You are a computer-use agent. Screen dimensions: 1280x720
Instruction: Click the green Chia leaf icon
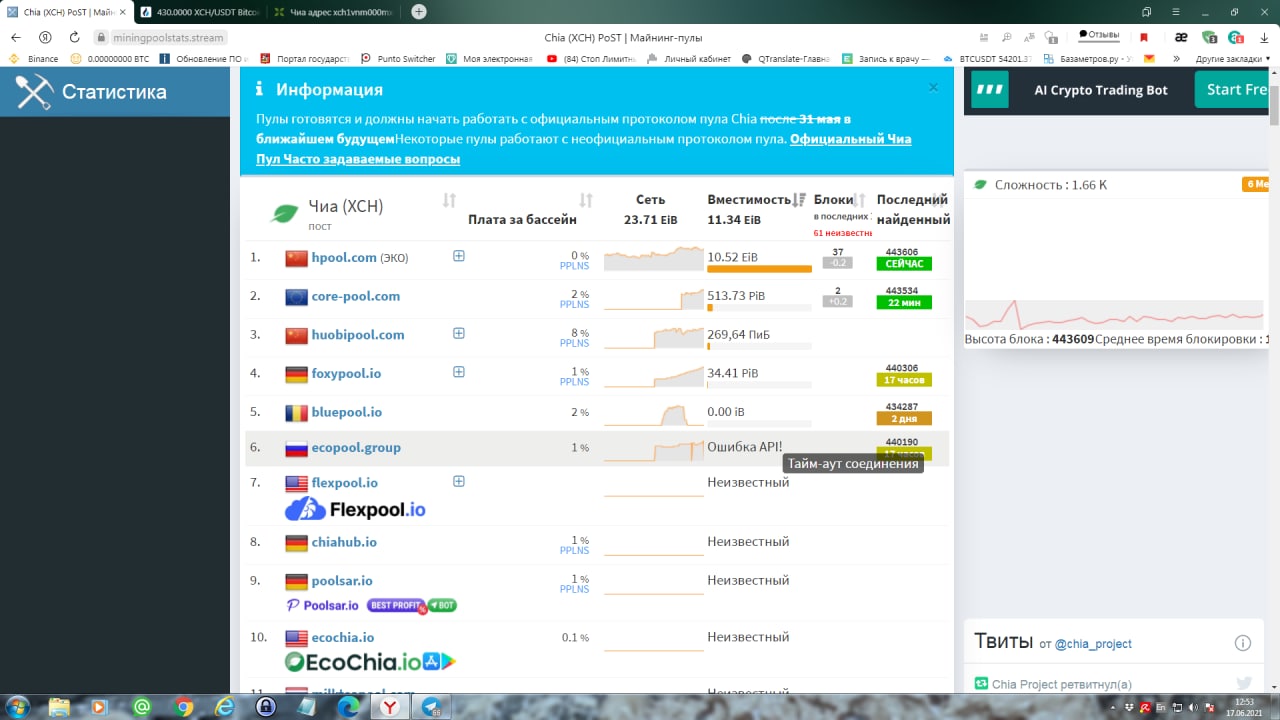tap(285, 213)
